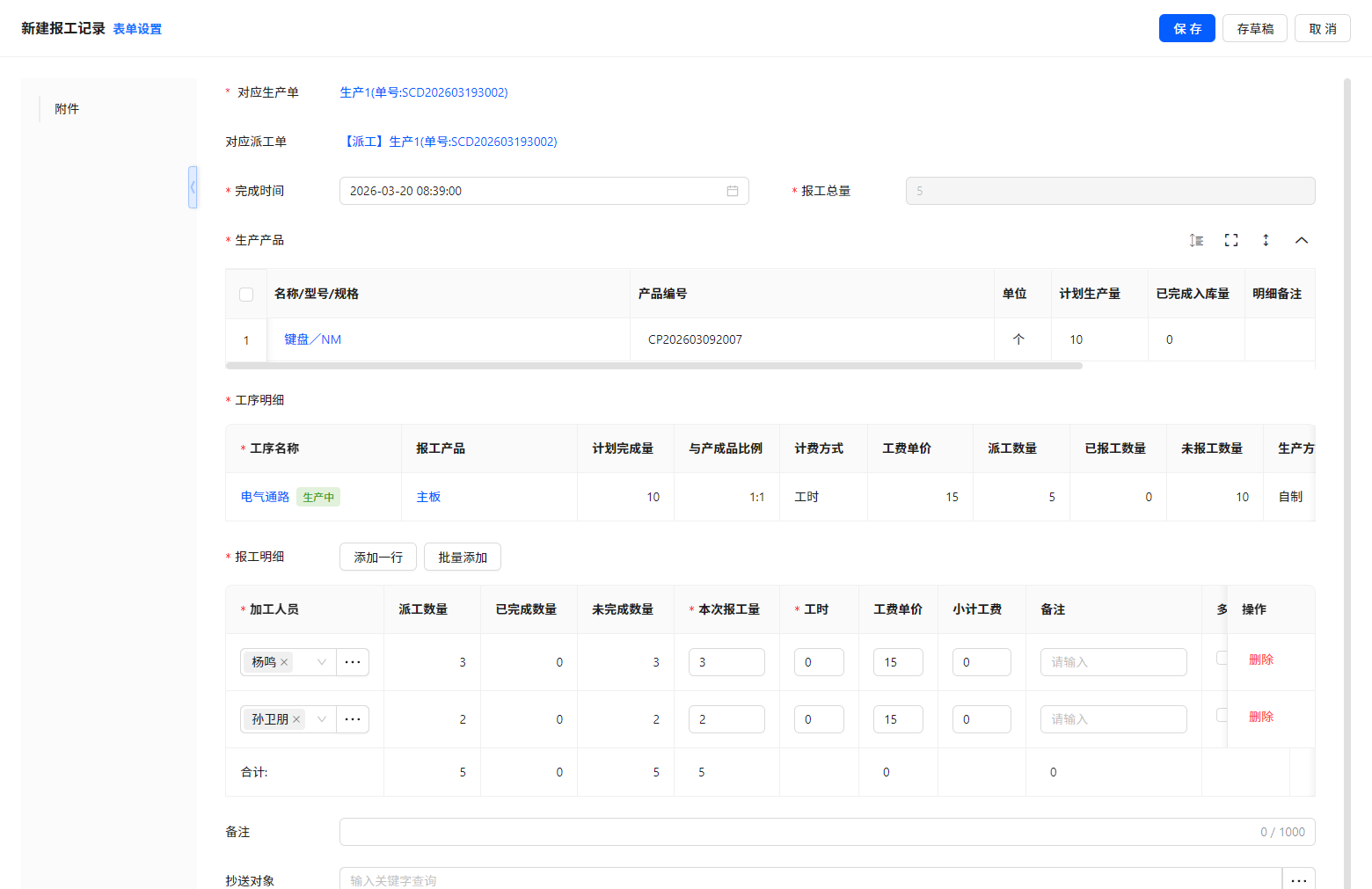Click the ellipsis button beside 孙卫朋

point(353,719)
